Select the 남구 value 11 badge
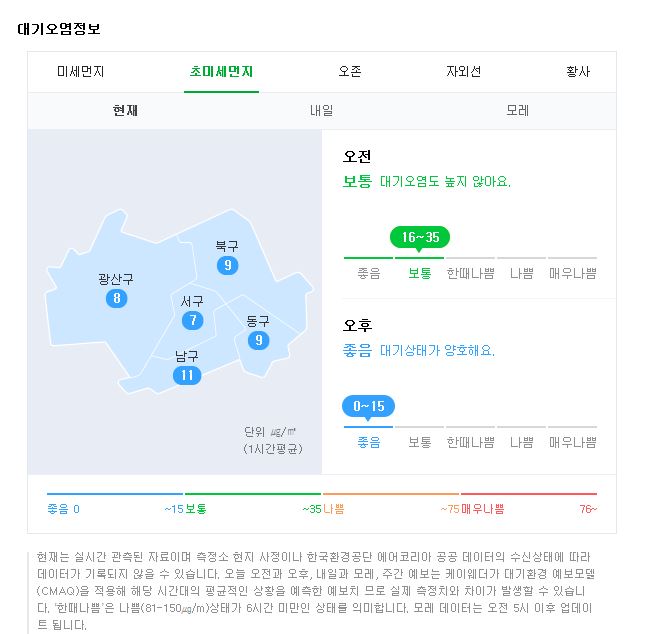Screen dimensions: 649x634 (x=187, y=375)
